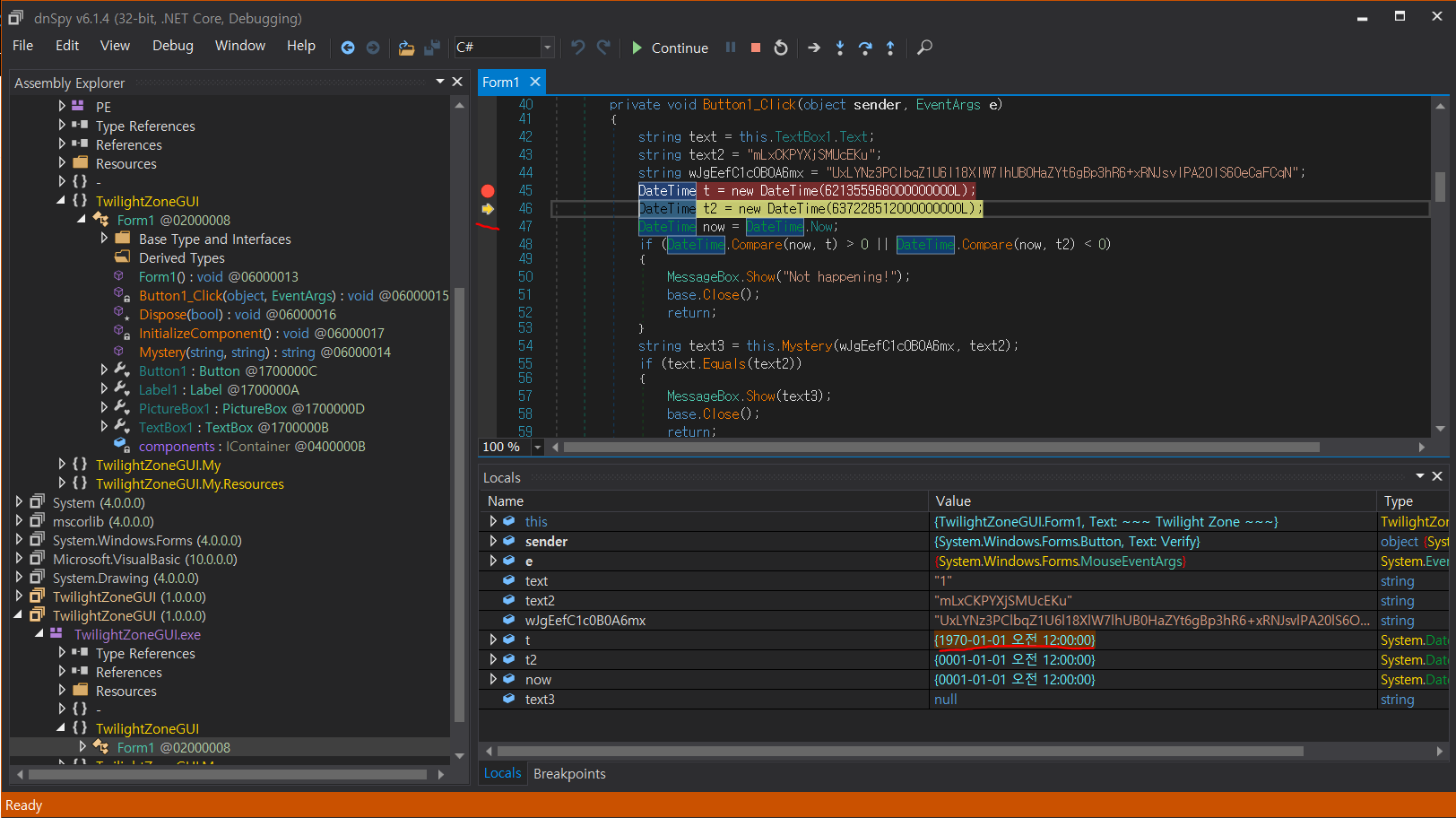Image resolution: width=1456 pixels, height=818 pixels.
Task: Open the Debug menu
Action: pyautogui.click(x=172, y=46)
